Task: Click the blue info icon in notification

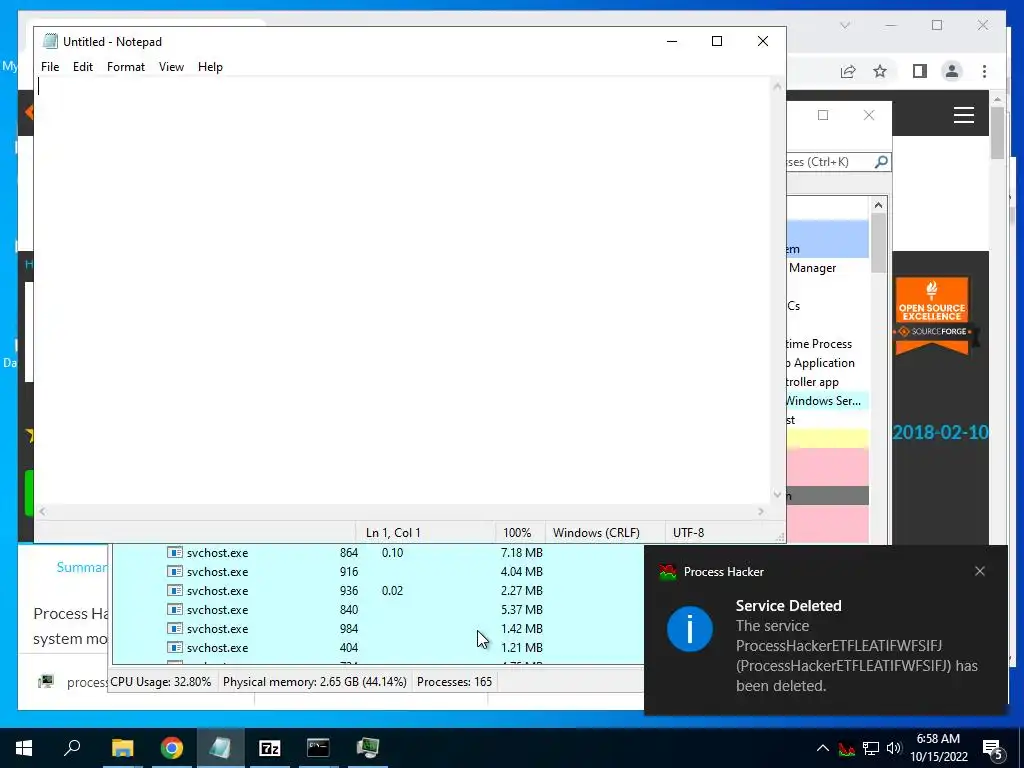Action: (x=690, y=629)
